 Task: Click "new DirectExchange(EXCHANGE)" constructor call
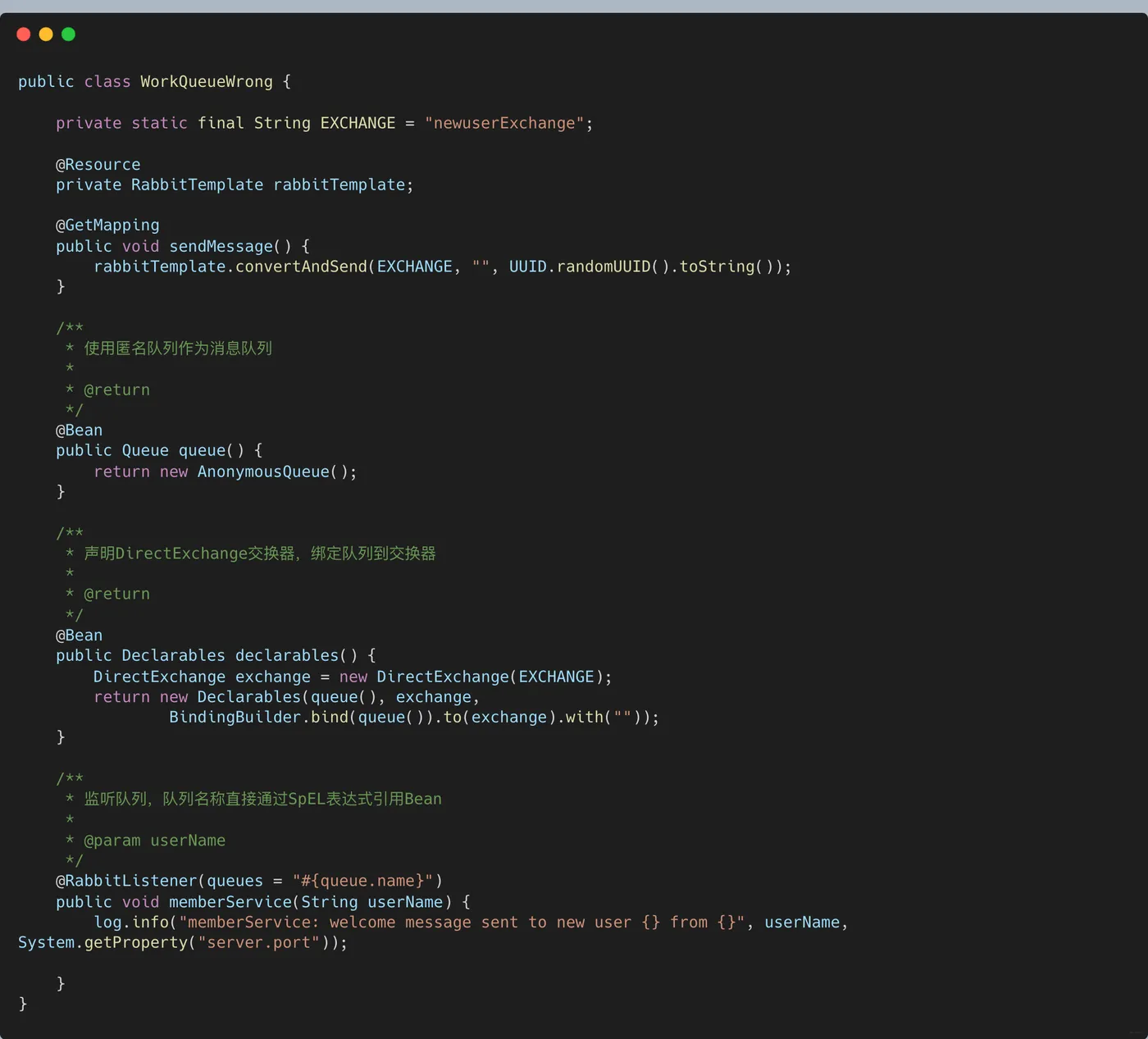[471, 677]
